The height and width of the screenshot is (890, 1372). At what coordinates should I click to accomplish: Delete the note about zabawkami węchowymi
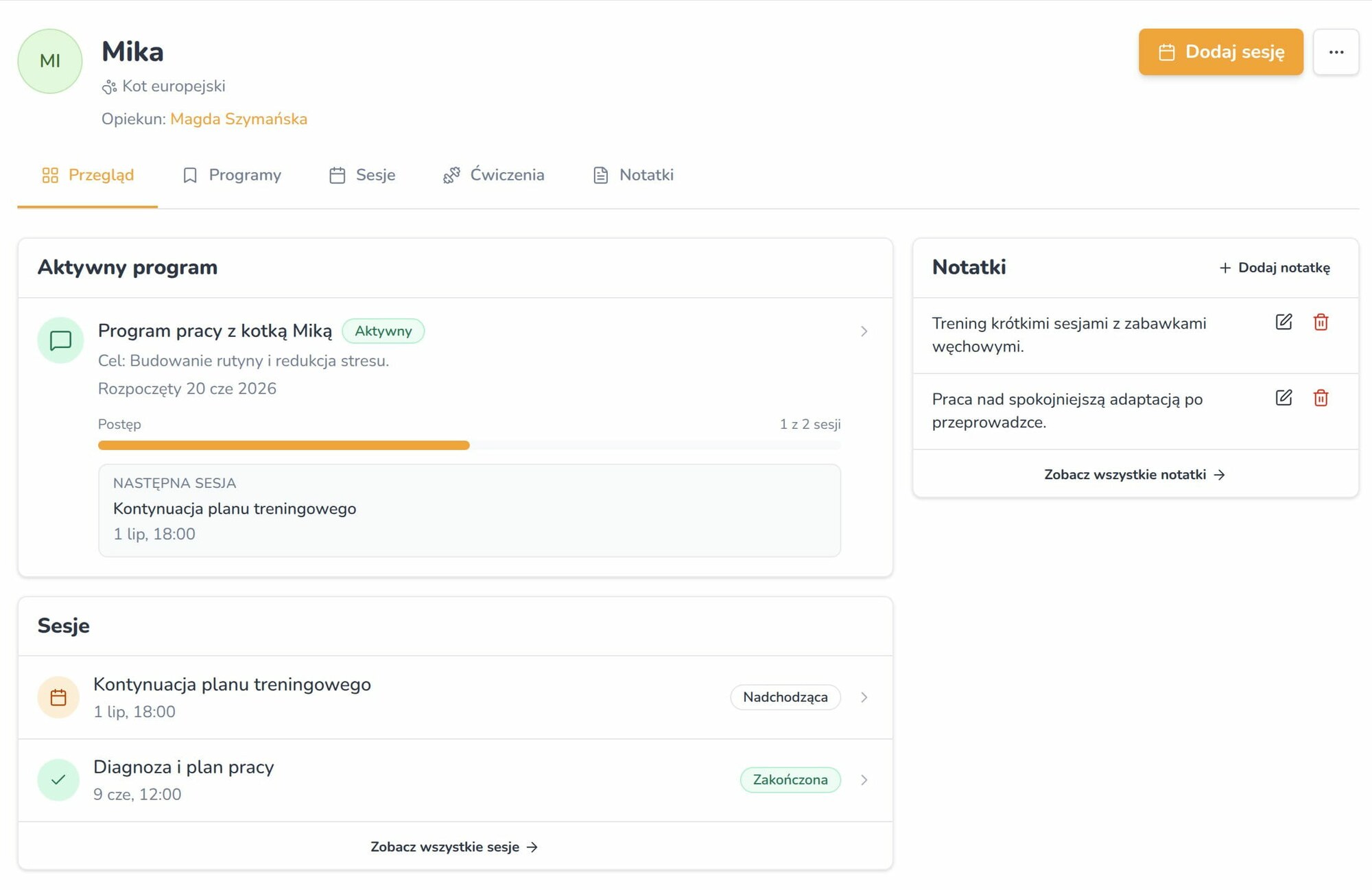pos(1321,322)
